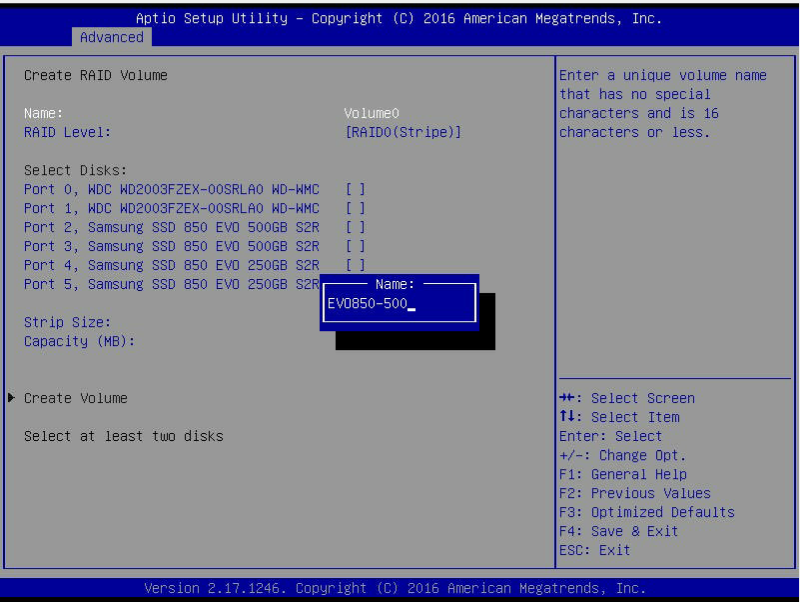Click the Name: label row
Viewport: 800px width, 602px height.
[x=43, y=113]
